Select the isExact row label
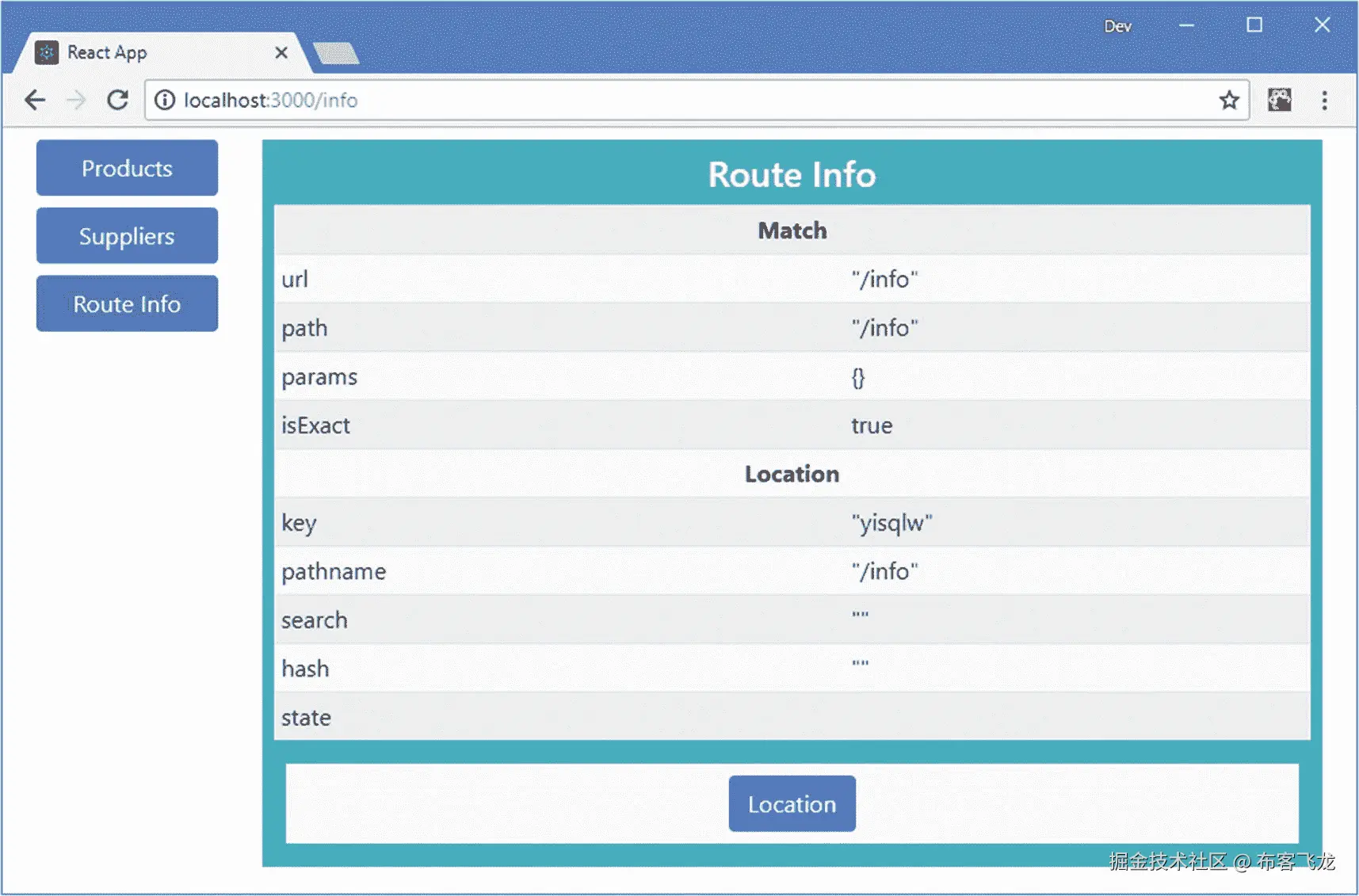 click(x=315, y=425)
